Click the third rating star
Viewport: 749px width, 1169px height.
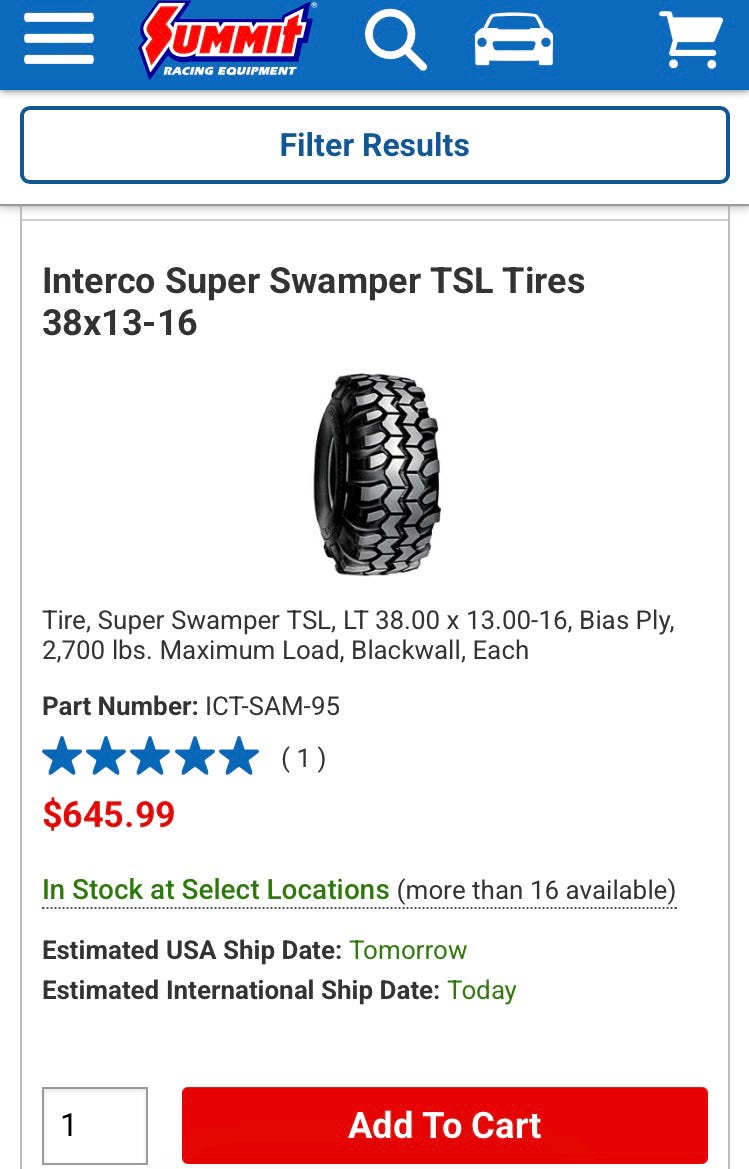(x=151, y=757)
